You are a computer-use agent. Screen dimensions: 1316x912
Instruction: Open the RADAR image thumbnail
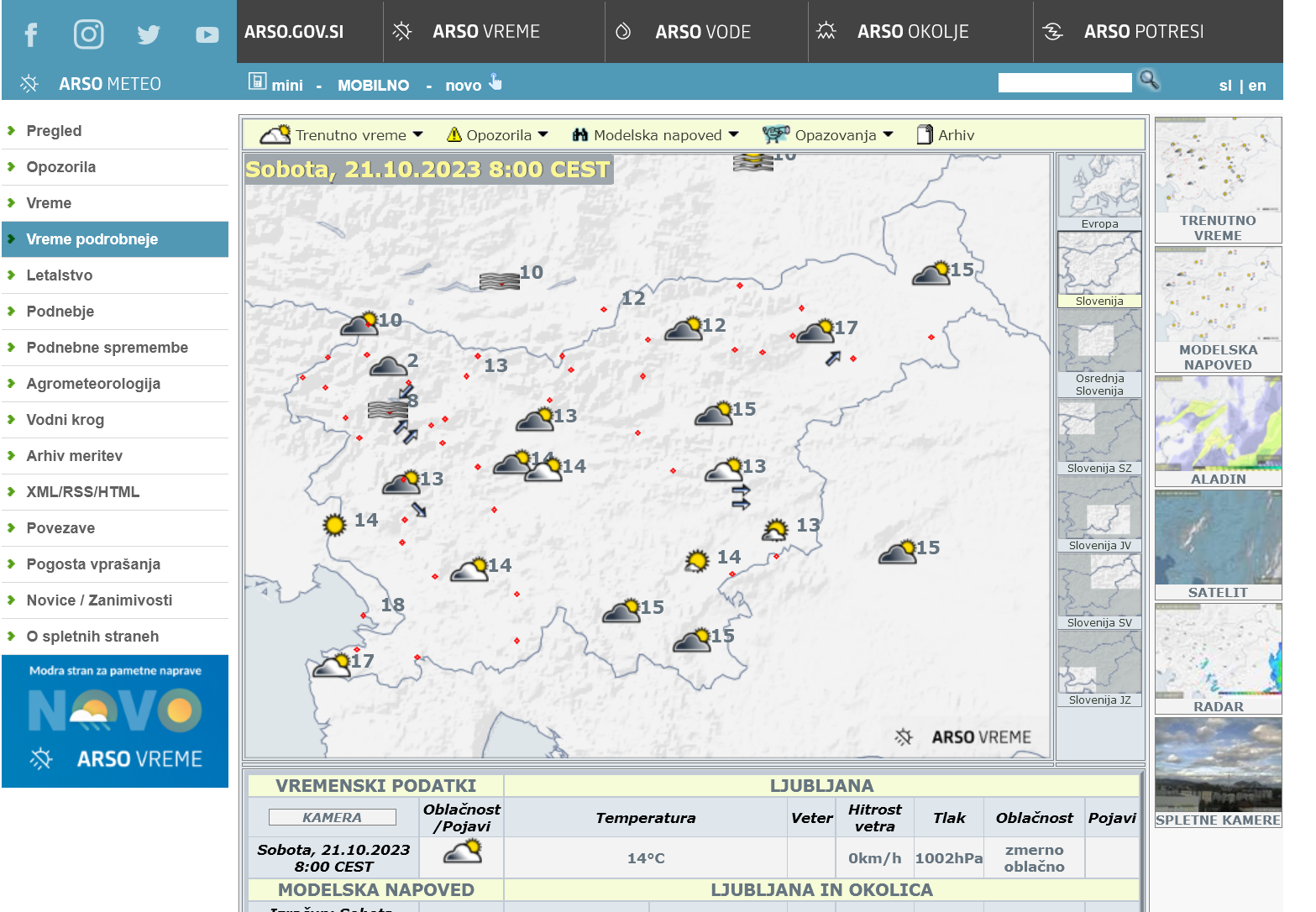1218,659
